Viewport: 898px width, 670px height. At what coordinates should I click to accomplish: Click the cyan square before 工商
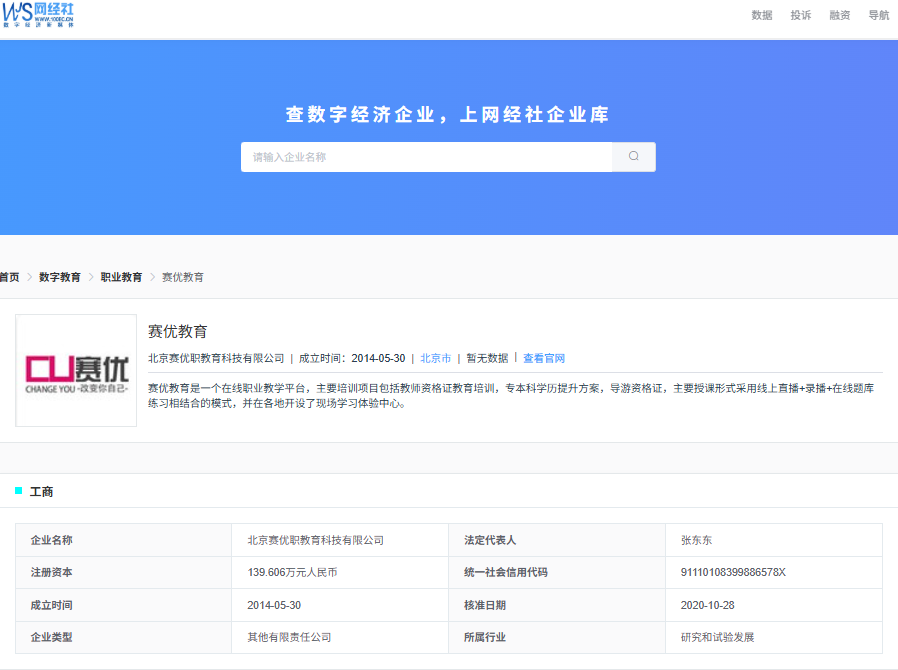coord(18,491)
